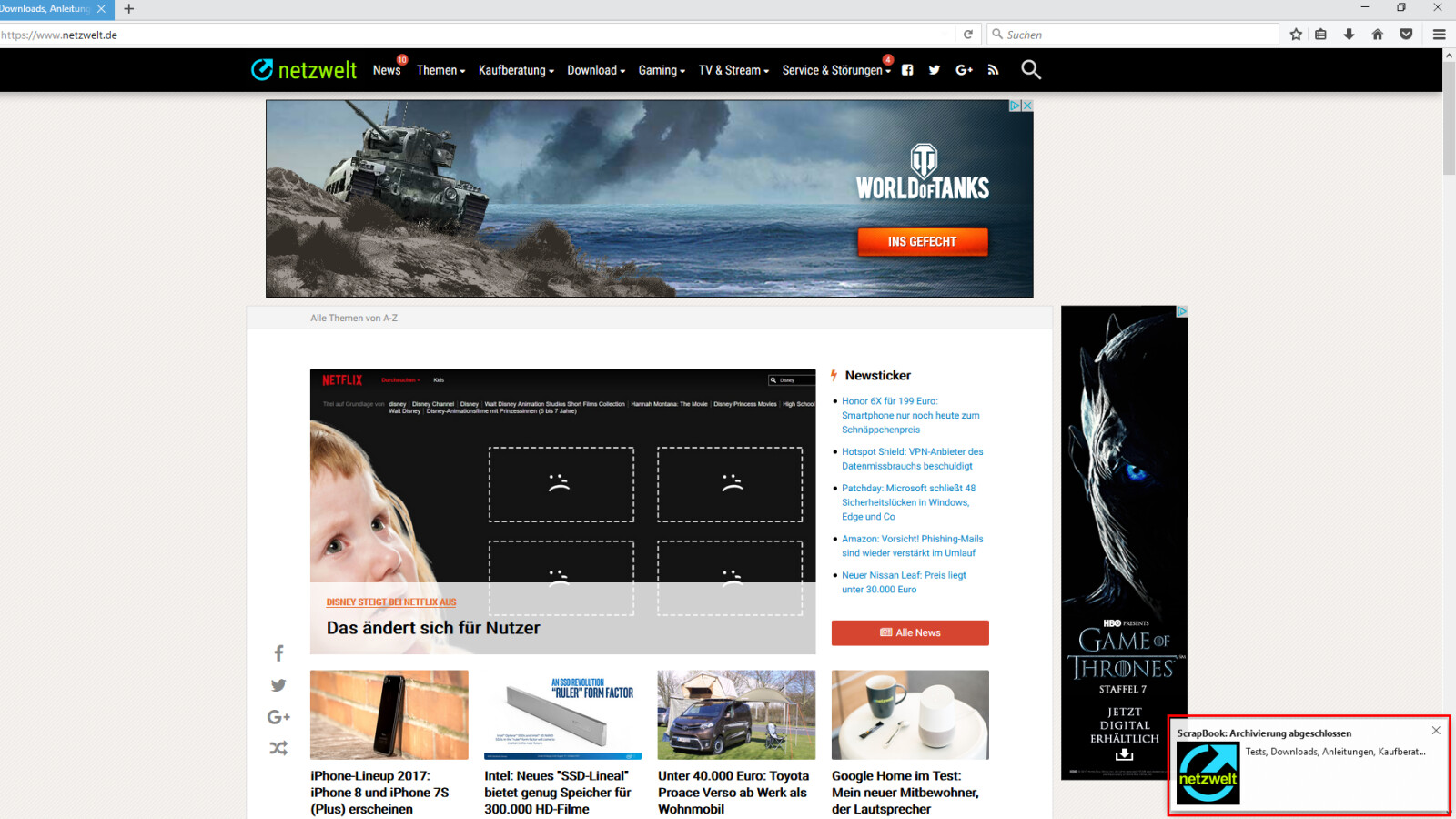Open the Downloads arrow in the toolbar
The width and height of the screenshot is (1456, 819).
1349,34
